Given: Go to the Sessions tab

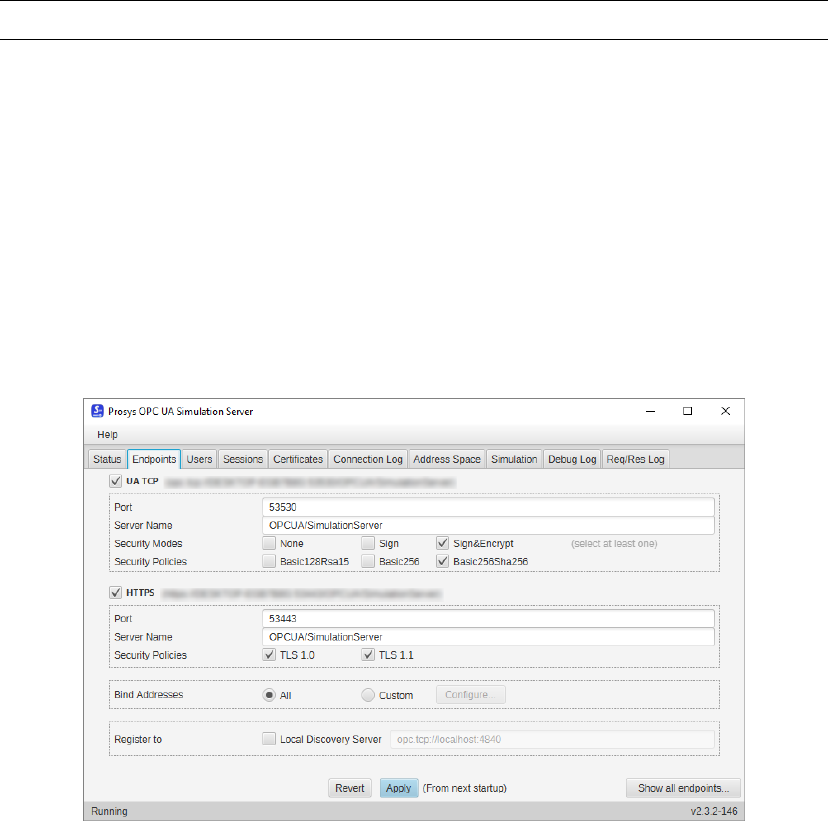Looking at the screenshot, I should coord(243,459).
